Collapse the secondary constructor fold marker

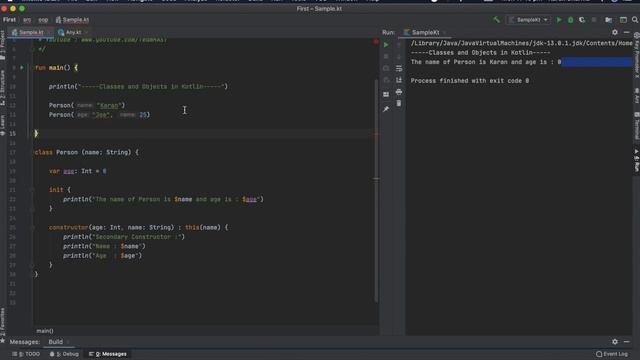tap(32, 227)
